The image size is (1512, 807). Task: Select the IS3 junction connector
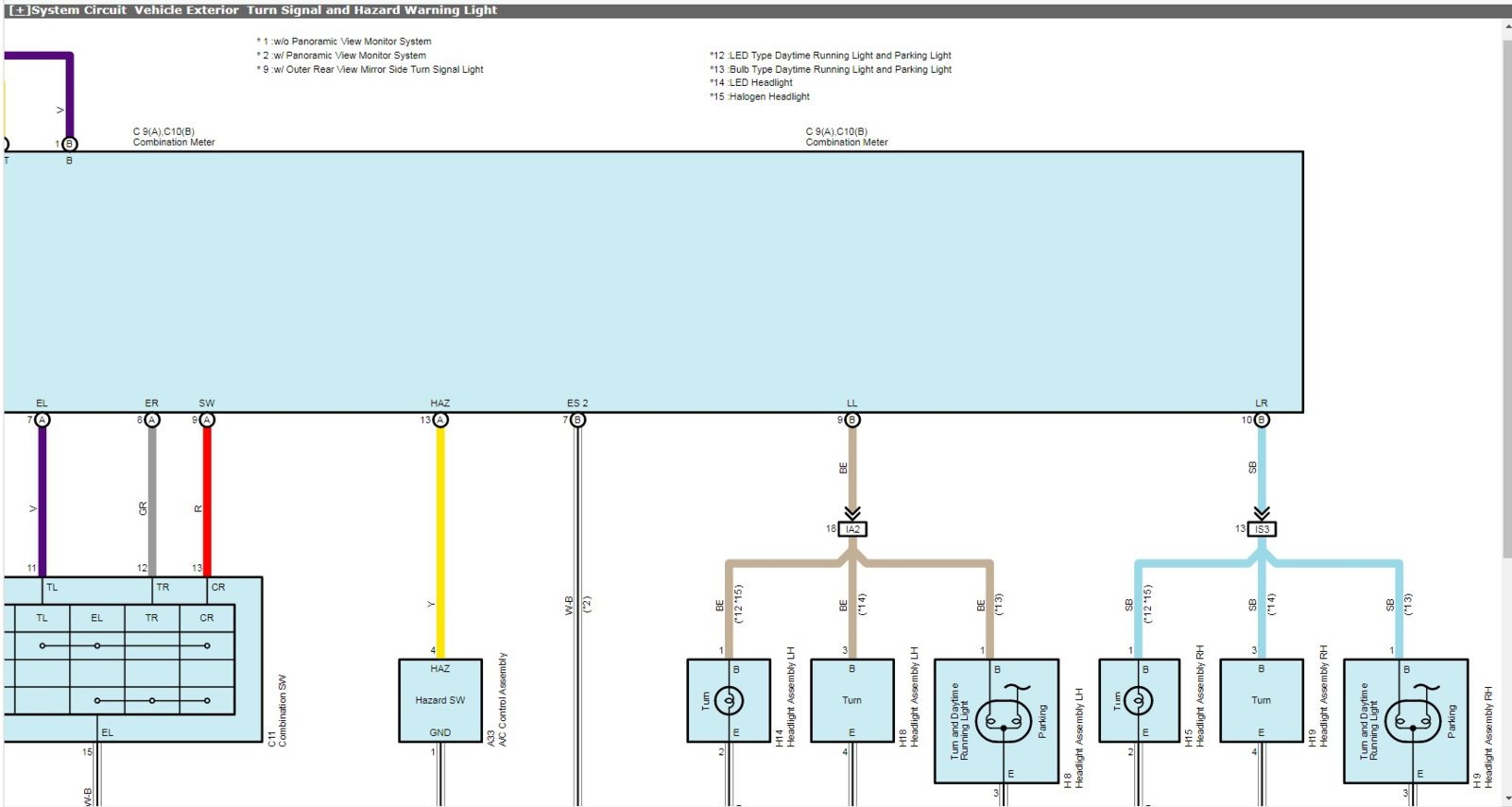click(1262, 529)
